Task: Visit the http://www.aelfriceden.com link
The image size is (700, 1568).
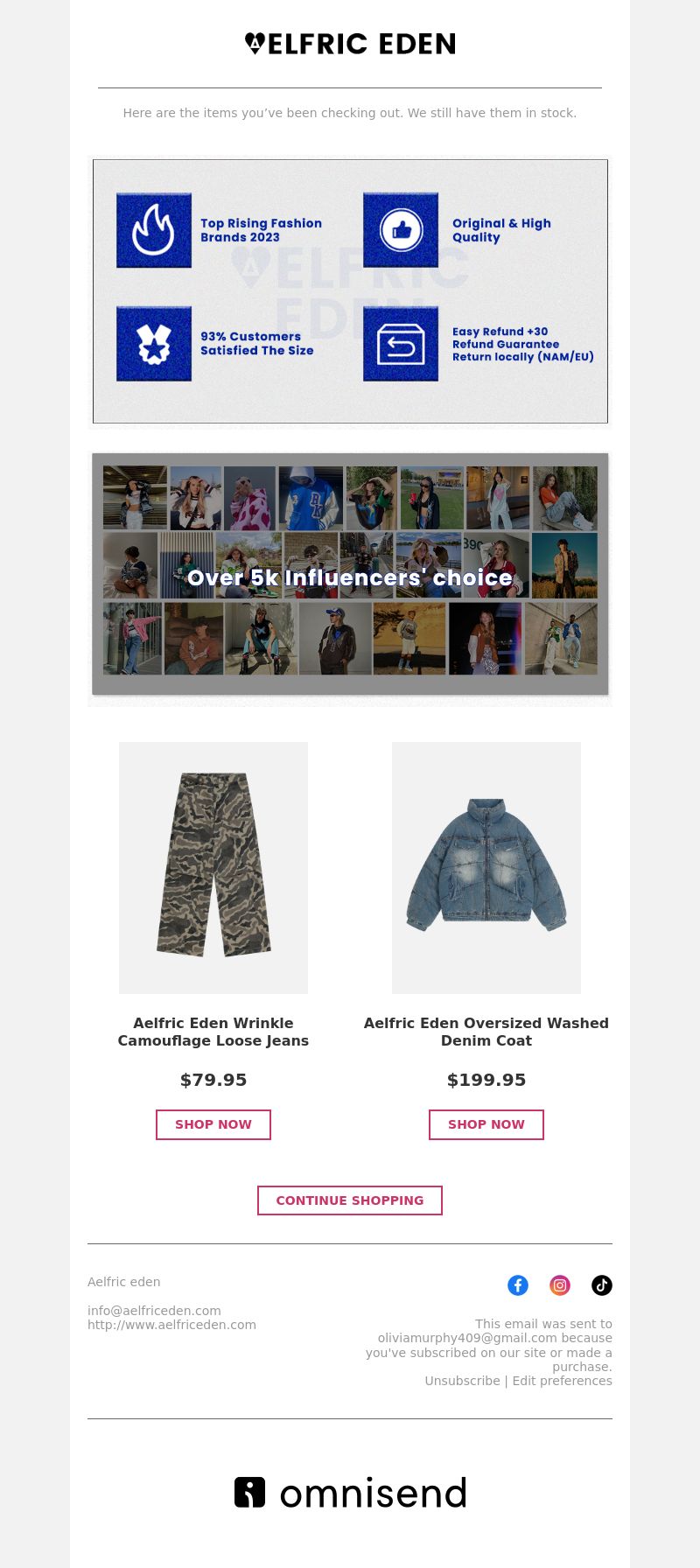Action: [x=171, y=1325]
